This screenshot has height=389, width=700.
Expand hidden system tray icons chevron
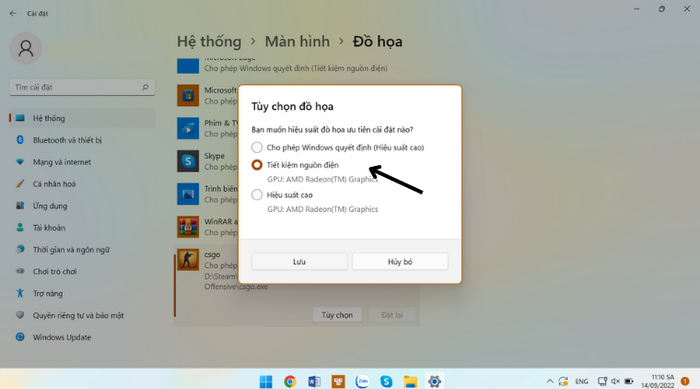click(550, 381)
